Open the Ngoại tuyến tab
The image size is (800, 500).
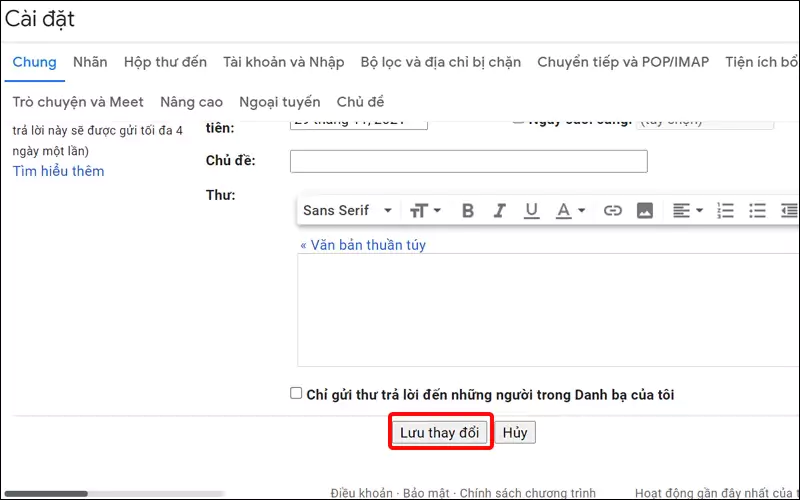280,102
